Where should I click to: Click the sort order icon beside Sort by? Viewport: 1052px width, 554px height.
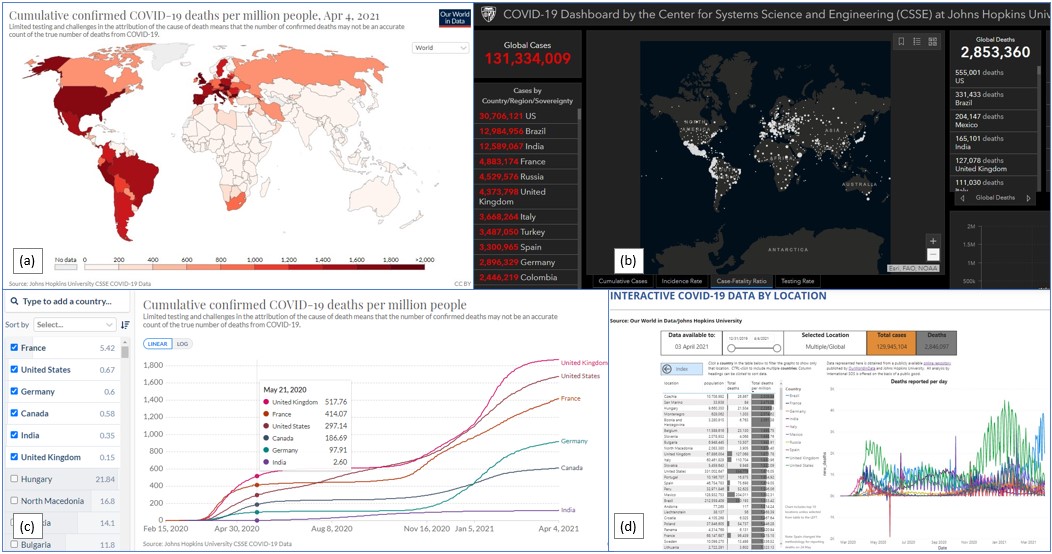pyautogui.click(x=125, y=325)
